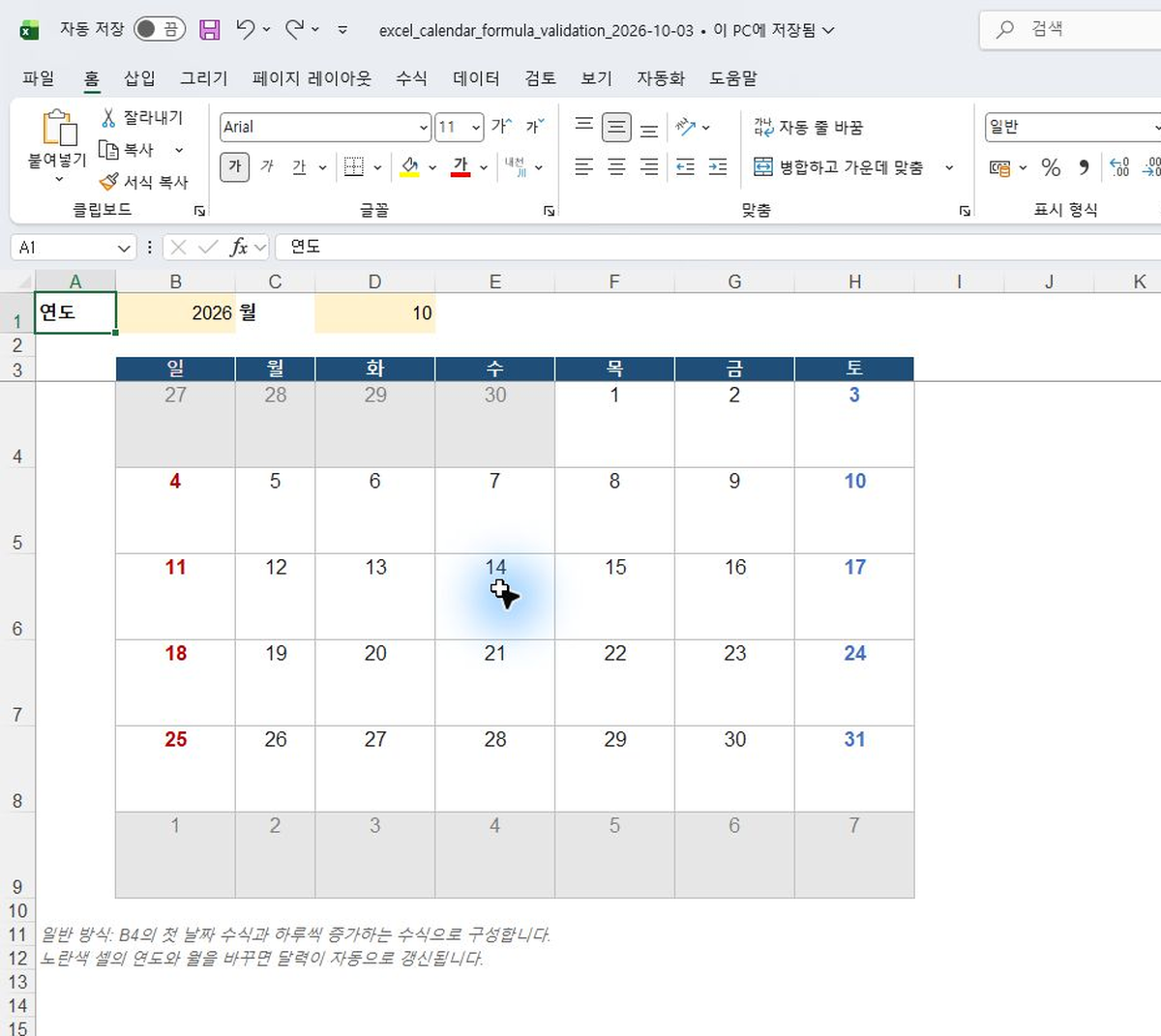Open alignment group dialog launcher
Screen dimensions: 1161x1036
click(965, 210)
